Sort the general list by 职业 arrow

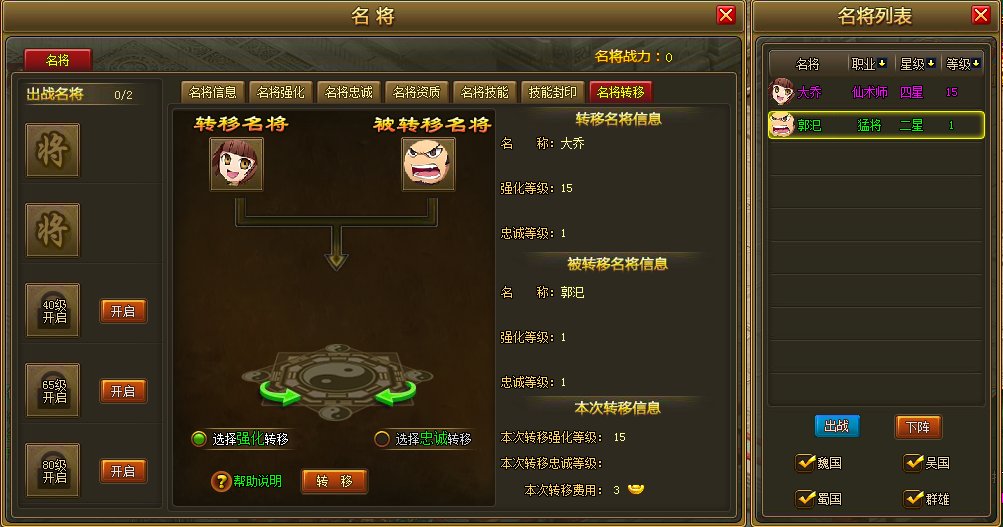882,63
